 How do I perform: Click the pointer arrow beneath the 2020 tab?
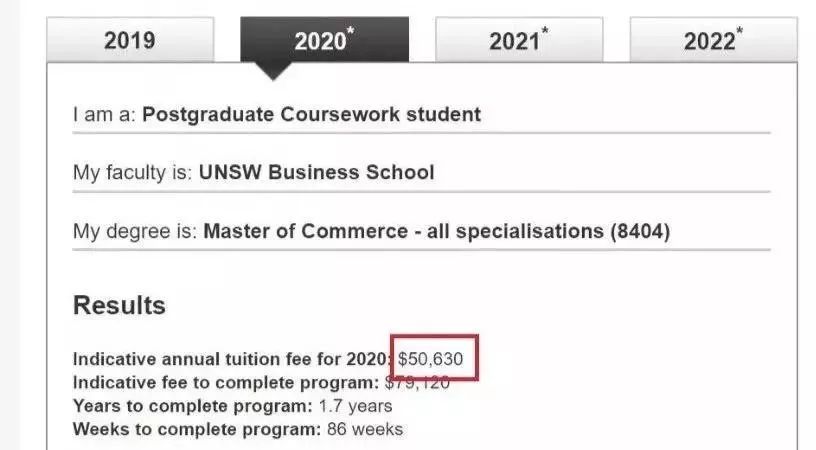[x=272, y=71]
